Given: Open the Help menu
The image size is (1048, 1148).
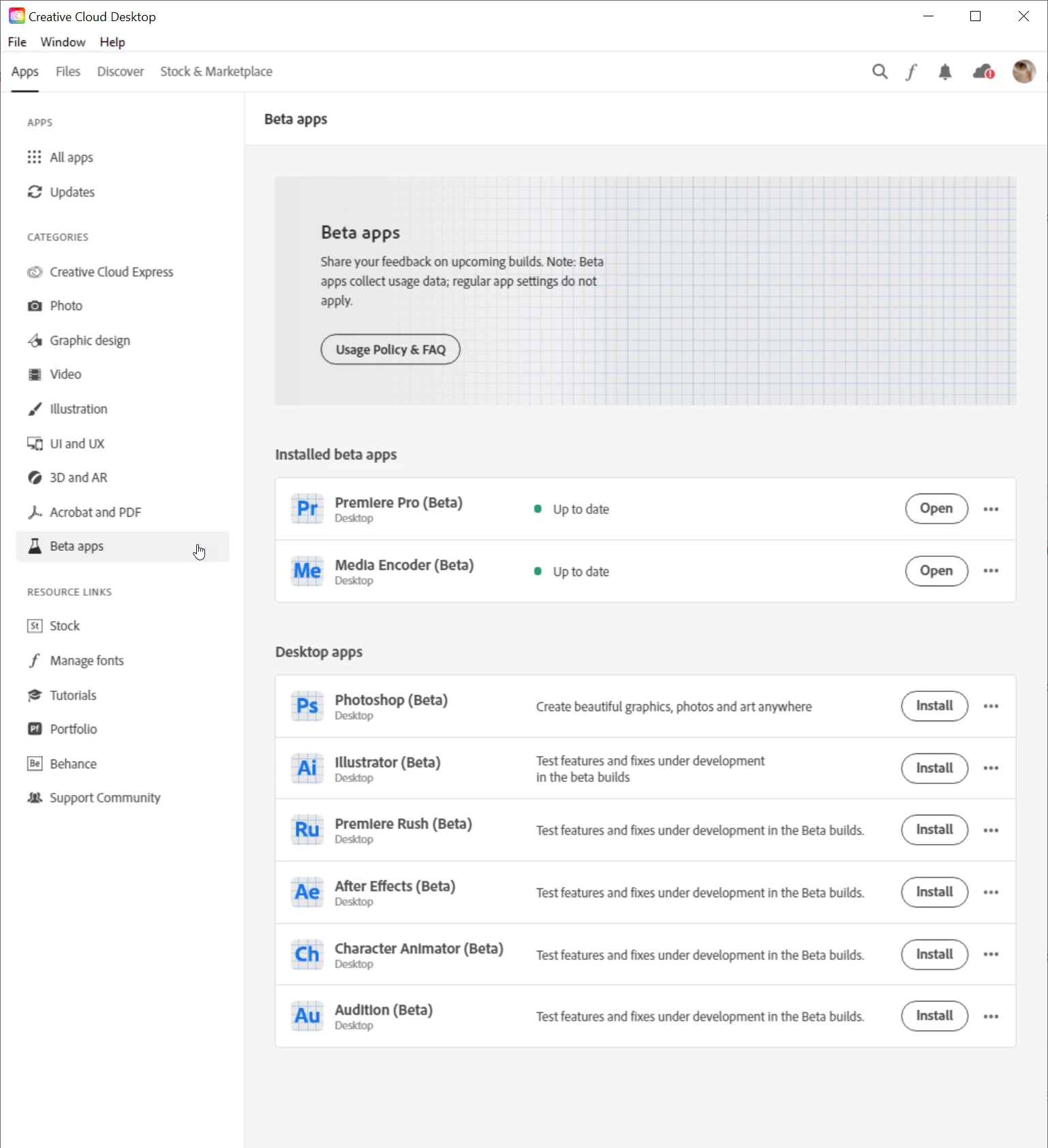Looking at the screenshot, I should (x=112, y=42).
